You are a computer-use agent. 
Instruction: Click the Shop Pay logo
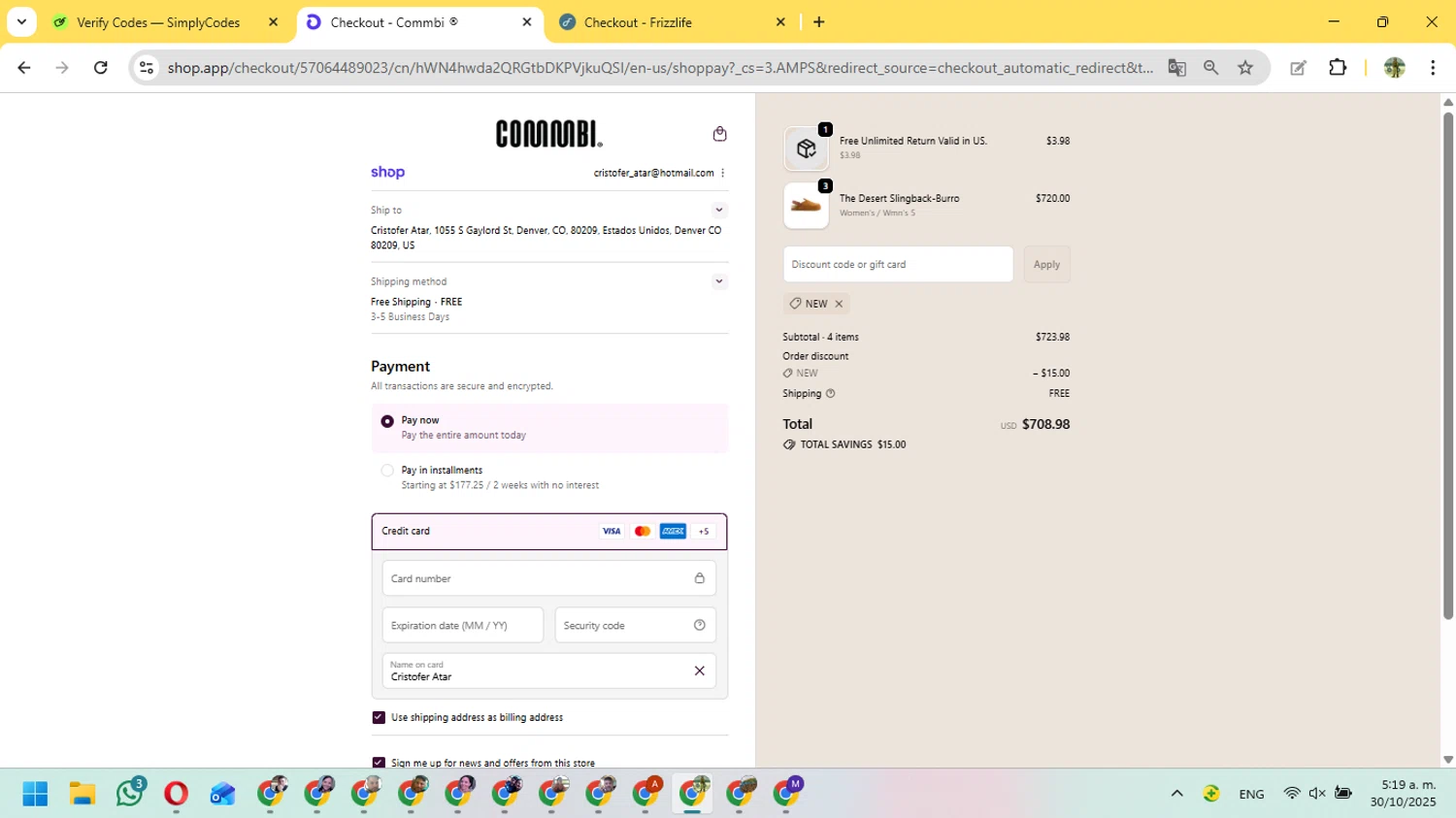tap(387, 172)
